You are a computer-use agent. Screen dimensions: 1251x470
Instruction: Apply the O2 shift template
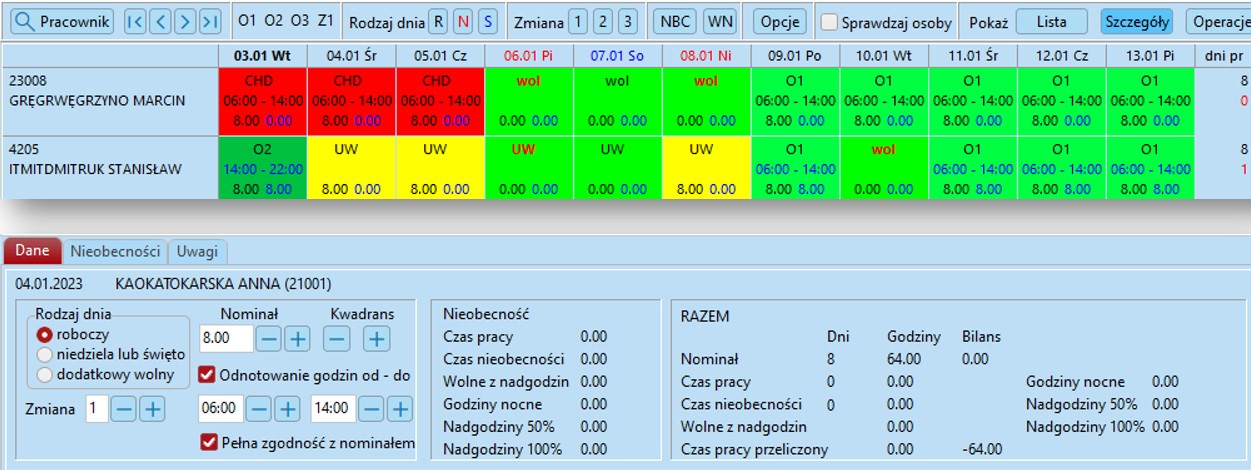click(273, 21)
